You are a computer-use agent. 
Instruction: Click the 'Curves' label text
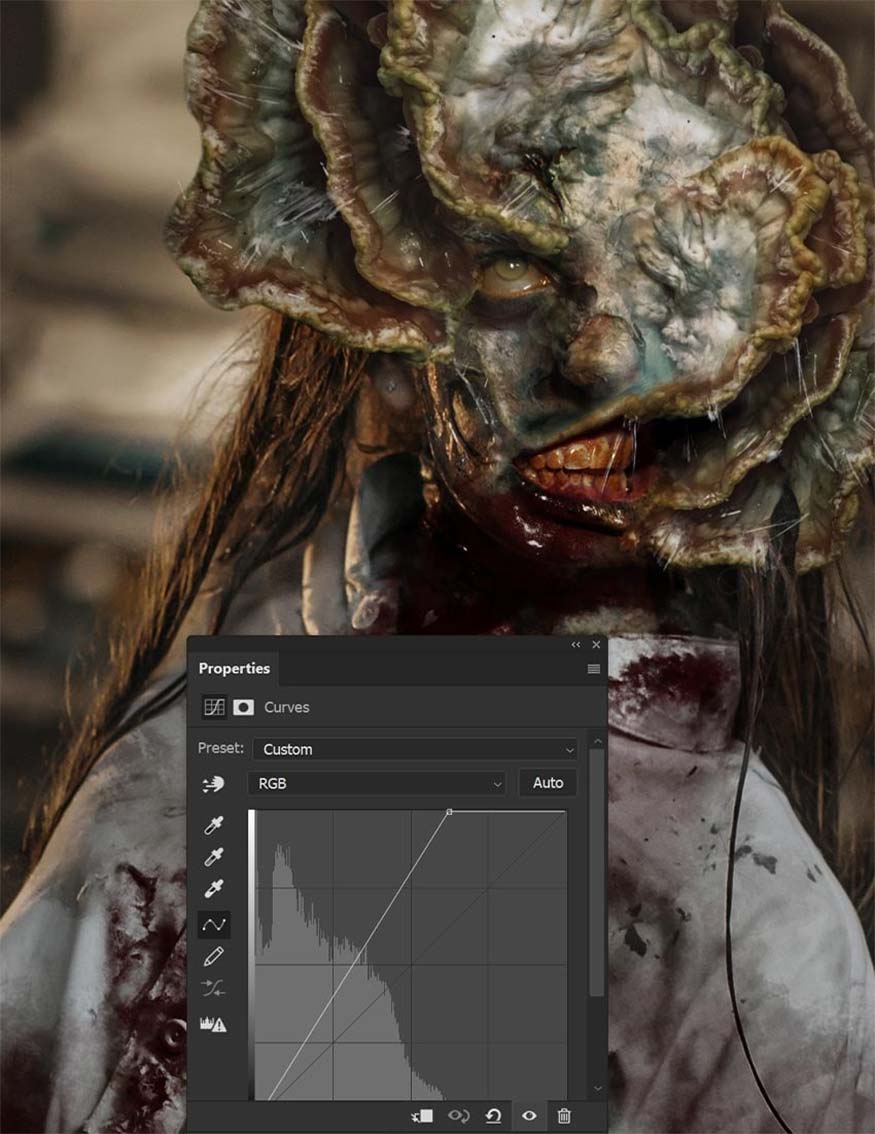[x=286, y=707]
